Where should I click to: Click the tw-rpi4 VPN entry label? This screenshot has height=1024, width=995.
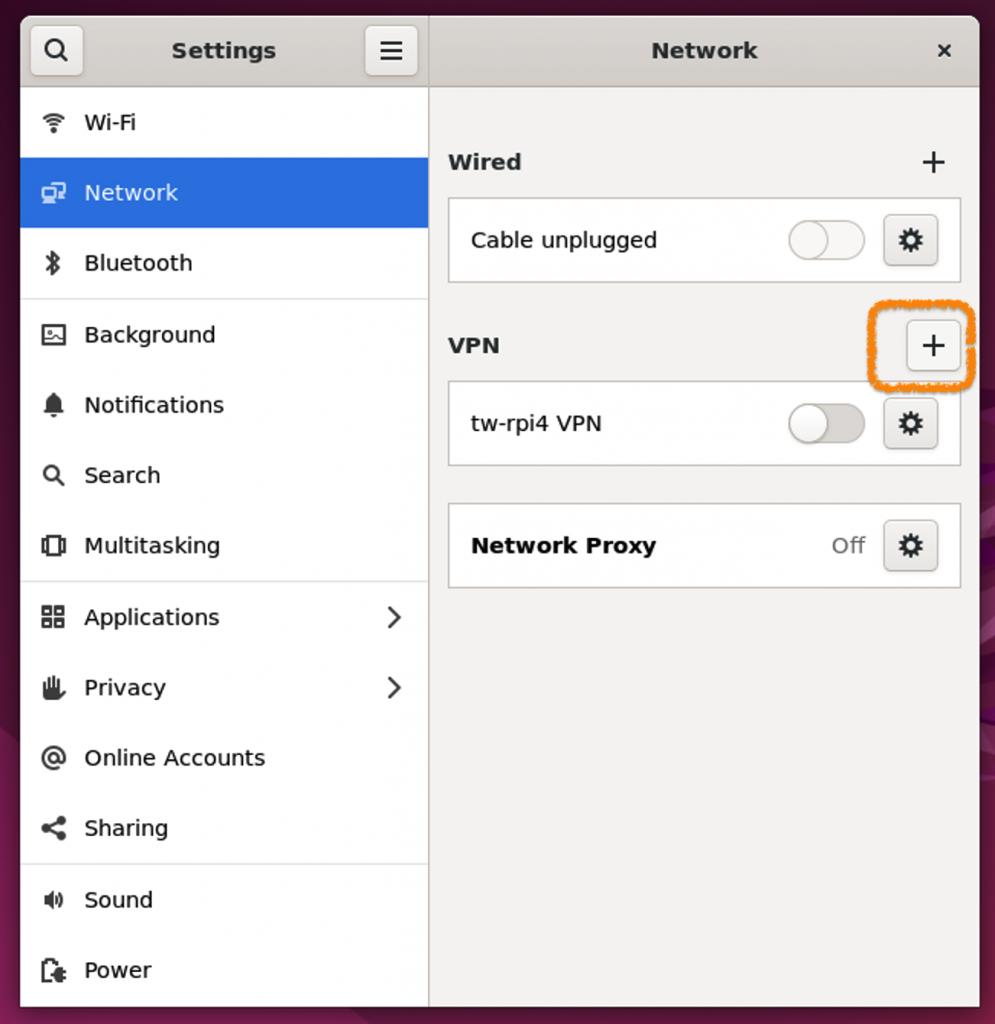pos(536,423)
